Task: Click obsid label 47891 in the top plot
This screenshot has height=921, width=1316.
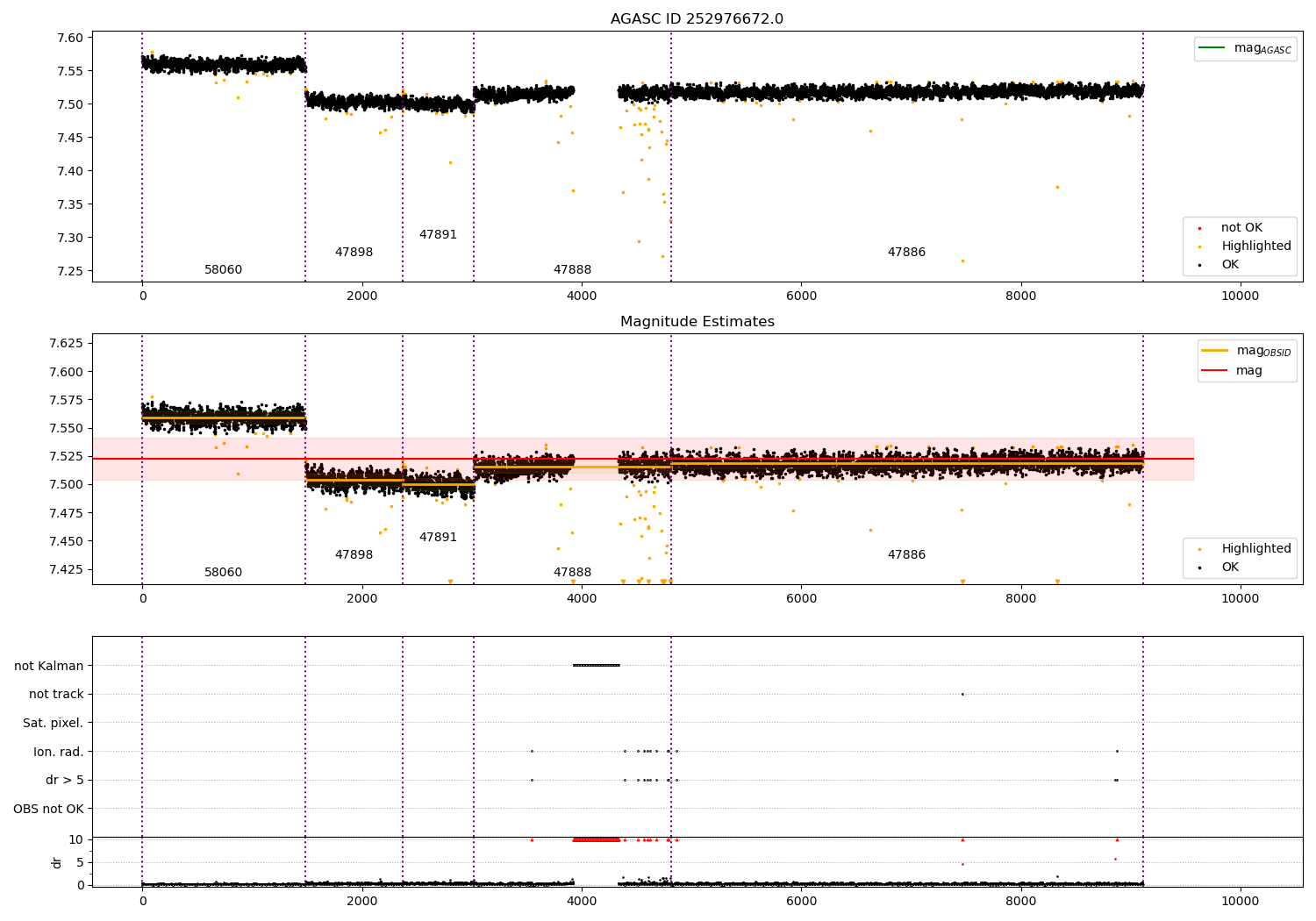Action: tap(438, 235)
